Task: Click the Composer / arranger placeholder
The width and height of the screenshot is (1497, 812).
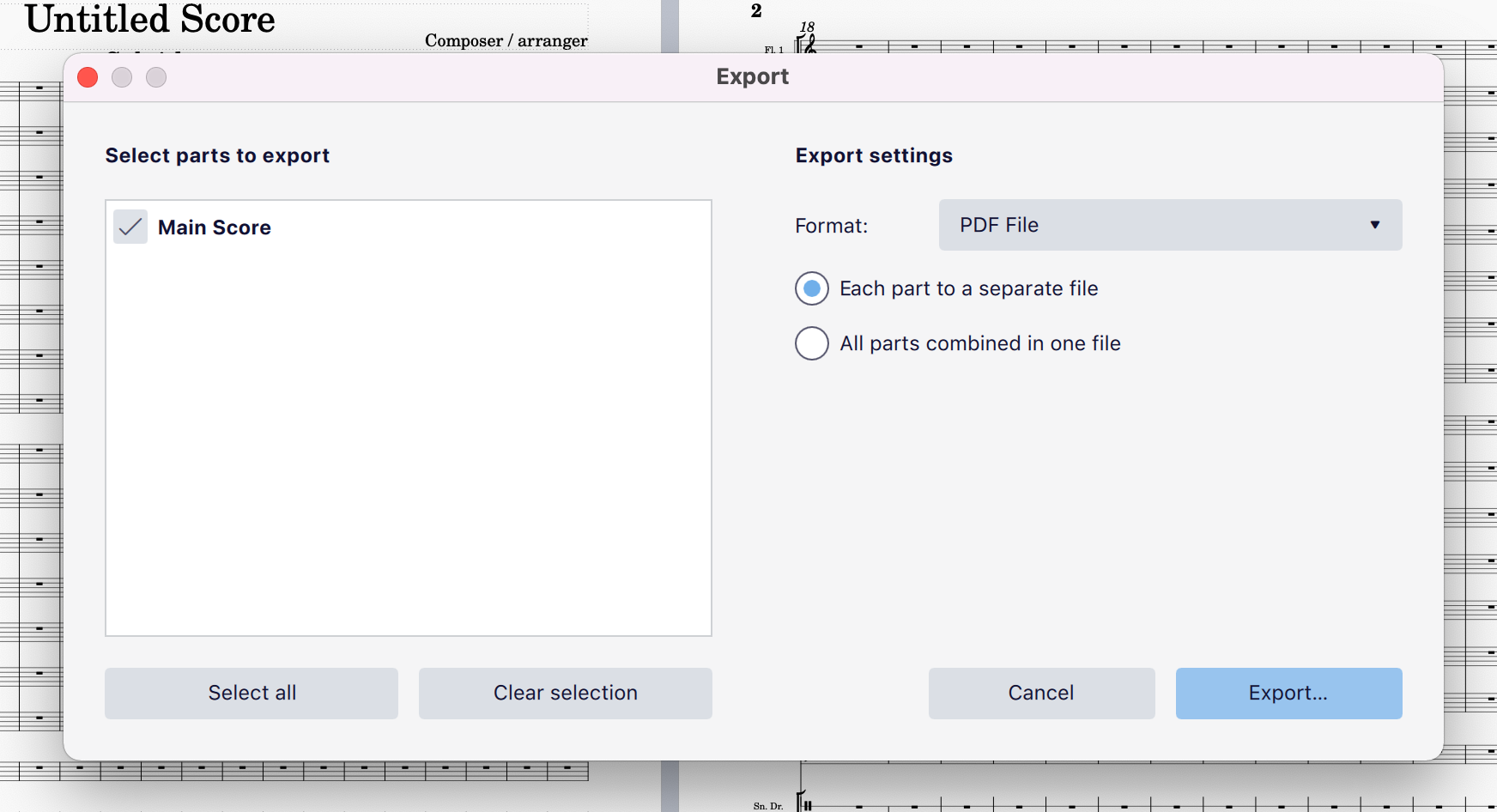Action: (506, 40)
